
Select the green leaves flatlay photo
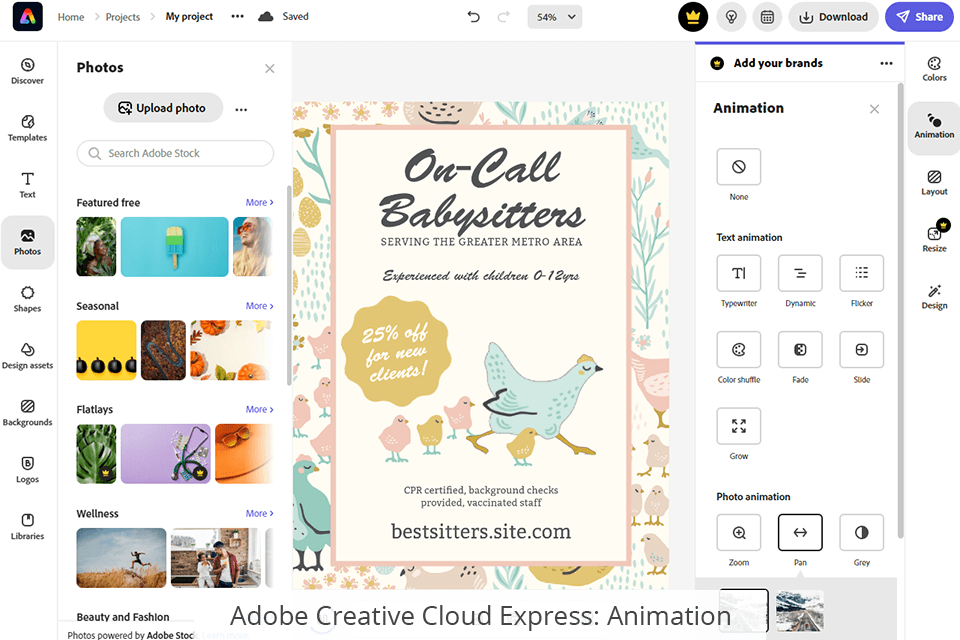click(x=96, y=454)
